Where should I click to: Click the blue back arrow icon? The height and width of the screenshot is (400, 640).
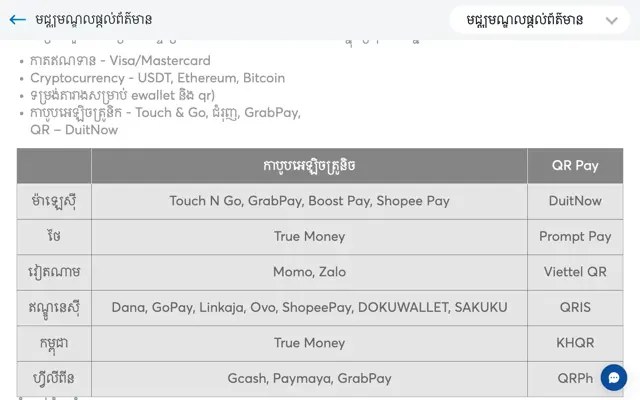18,19
